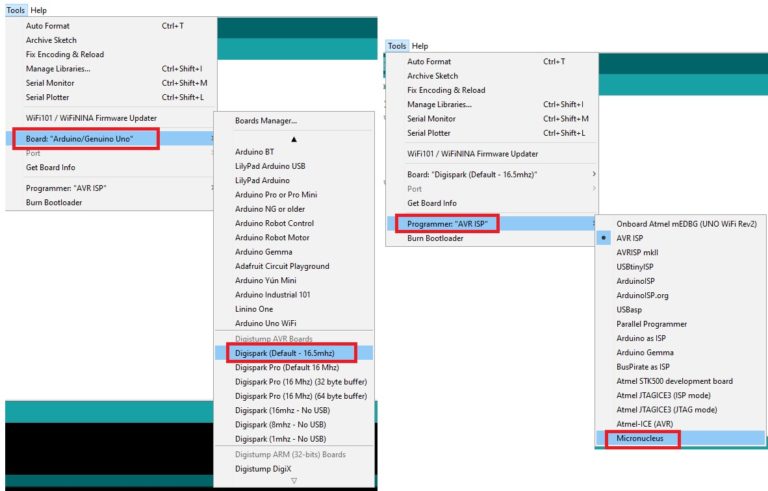Select Arduino Robot Control board
This screenshot has height=491, width=768.
294,223
